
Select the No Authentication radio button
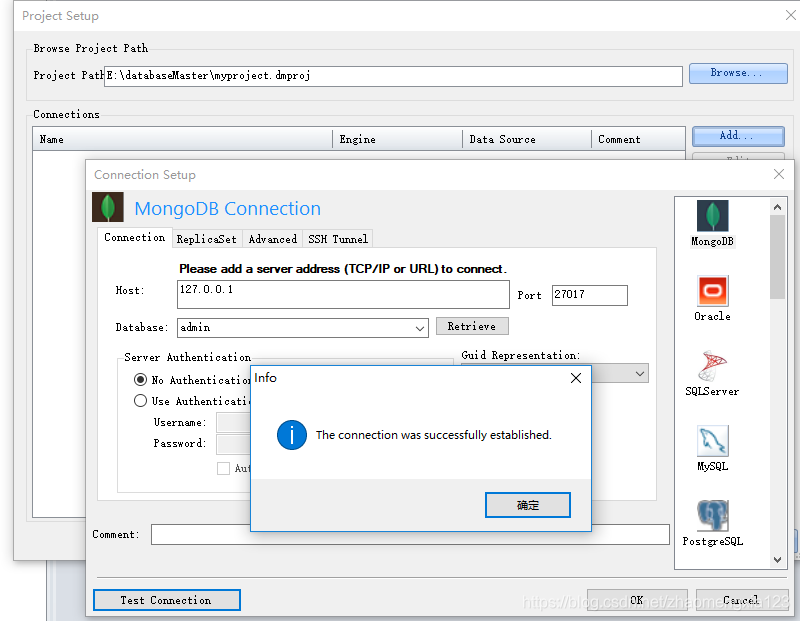point(140,380)
